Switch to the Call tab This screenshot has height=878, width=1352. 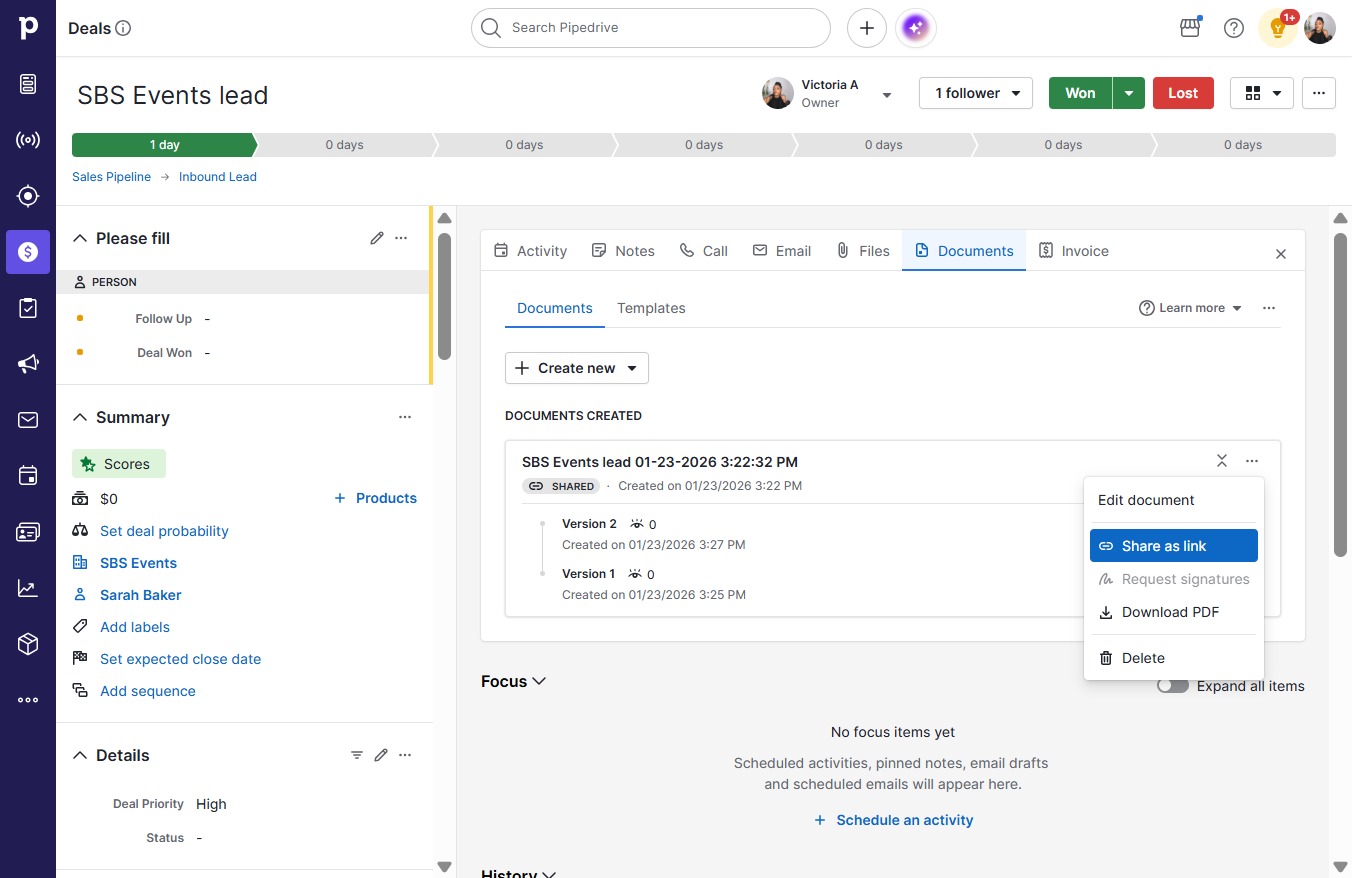tap(704, 251)
